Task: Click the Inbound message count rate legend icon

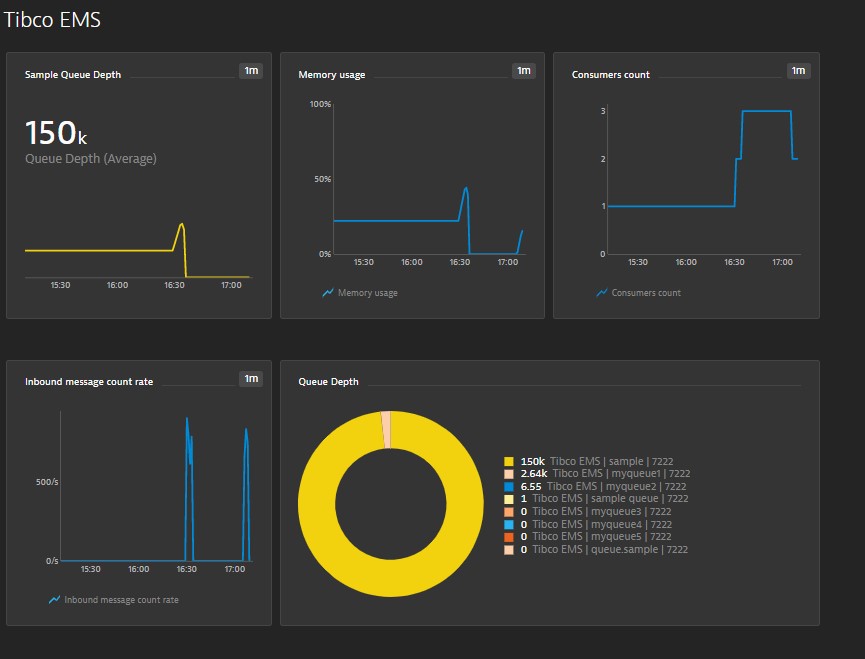Action: 54,599
